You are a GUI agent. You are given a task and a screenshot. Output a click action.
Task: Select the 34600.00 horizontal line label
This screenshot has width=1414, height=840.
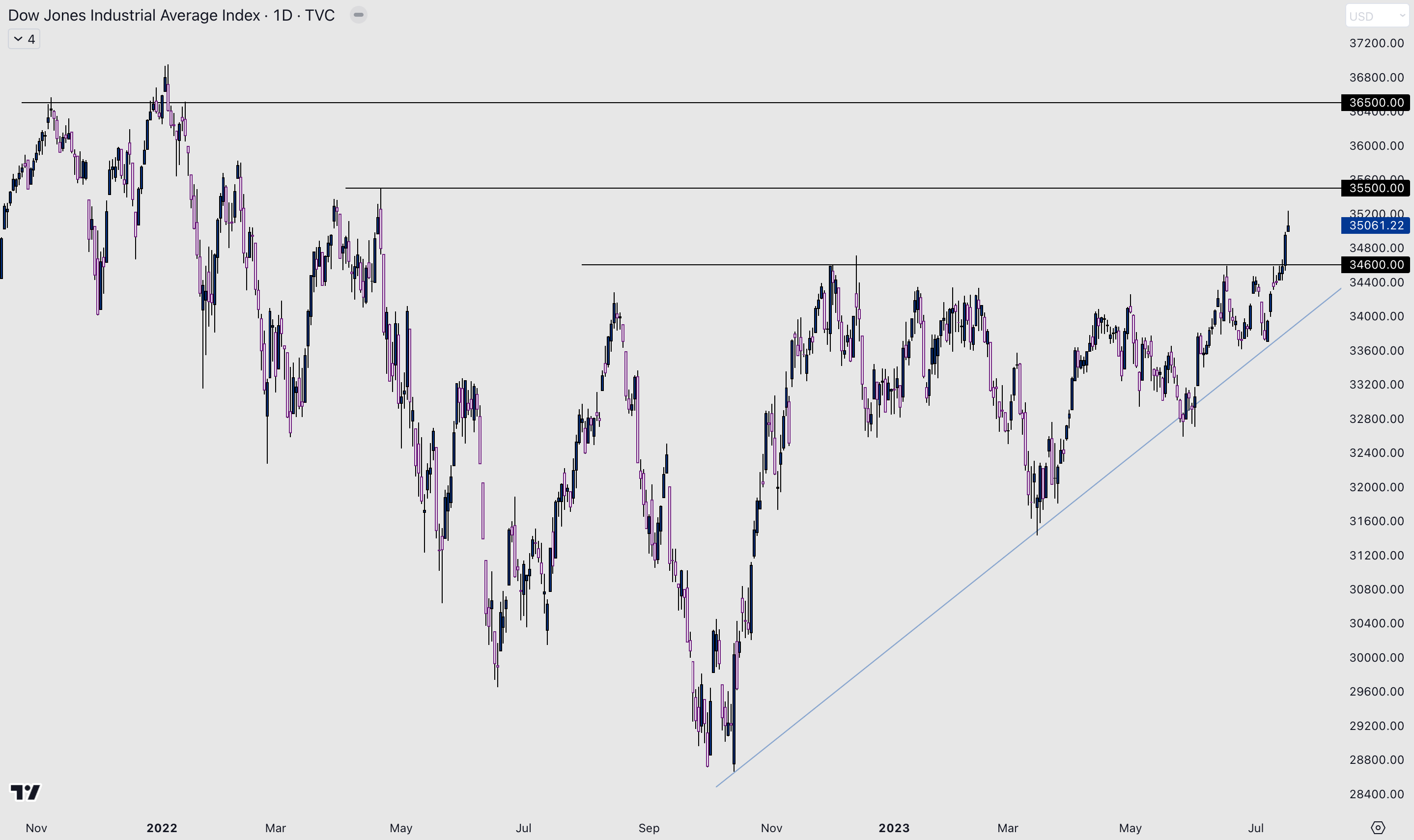(1376, 264)
